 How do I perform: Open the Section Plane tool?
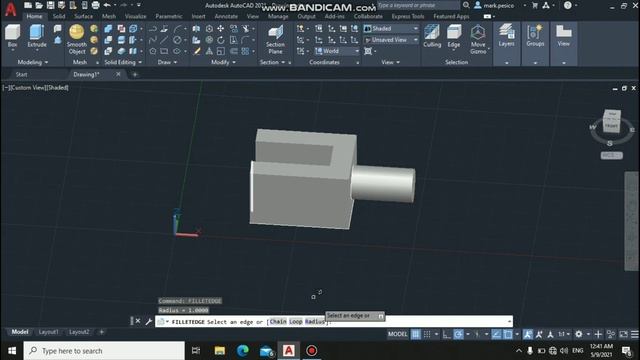point(276,39)
